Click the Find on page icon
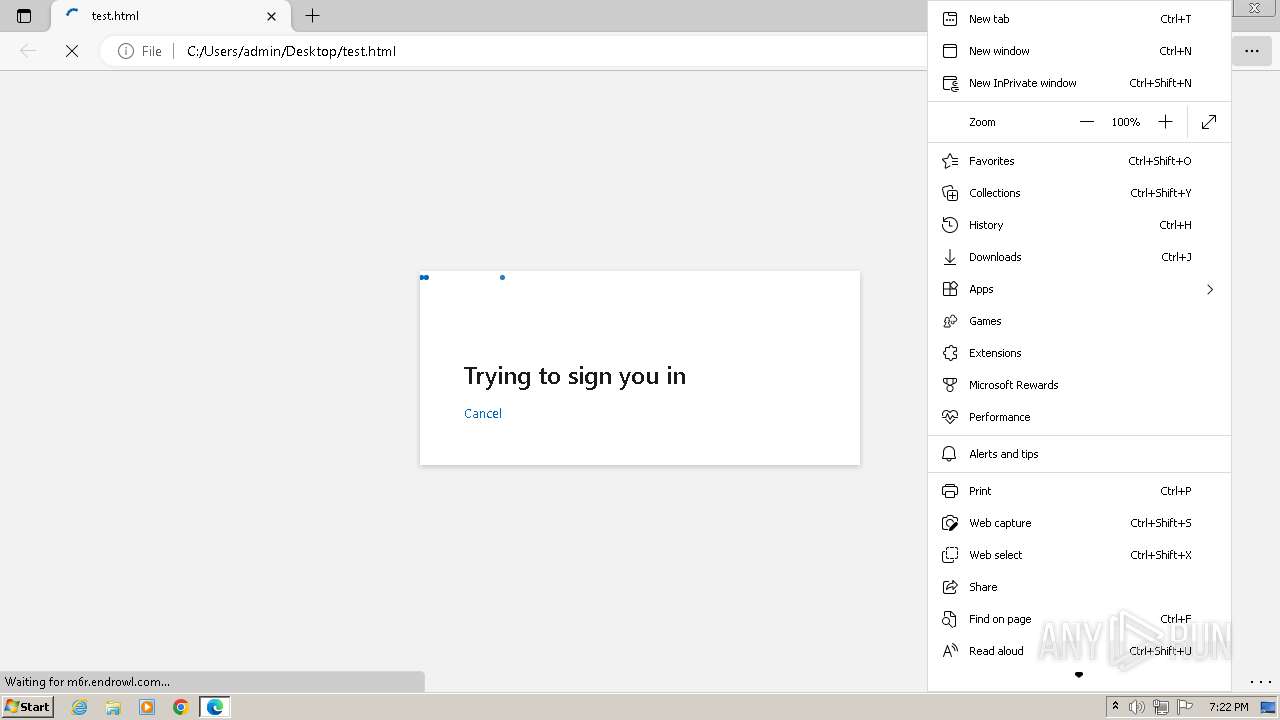Screen dimensions: 1280x720 point(950,619)
